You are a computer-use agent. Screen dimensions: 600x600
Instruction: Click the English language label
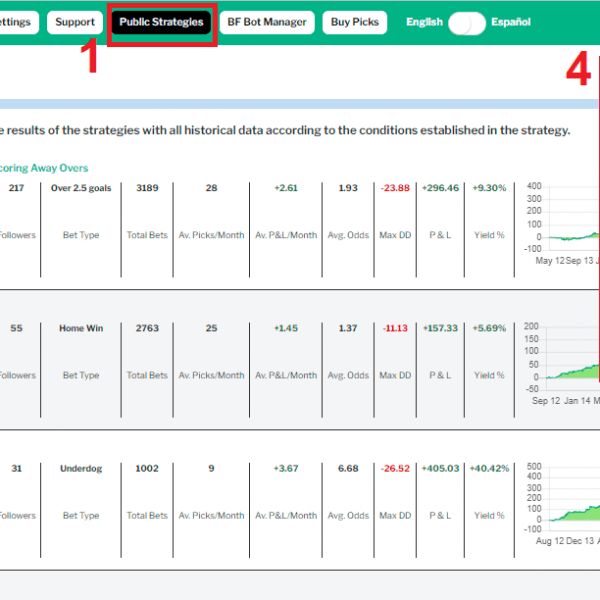(x=424, y=22)
